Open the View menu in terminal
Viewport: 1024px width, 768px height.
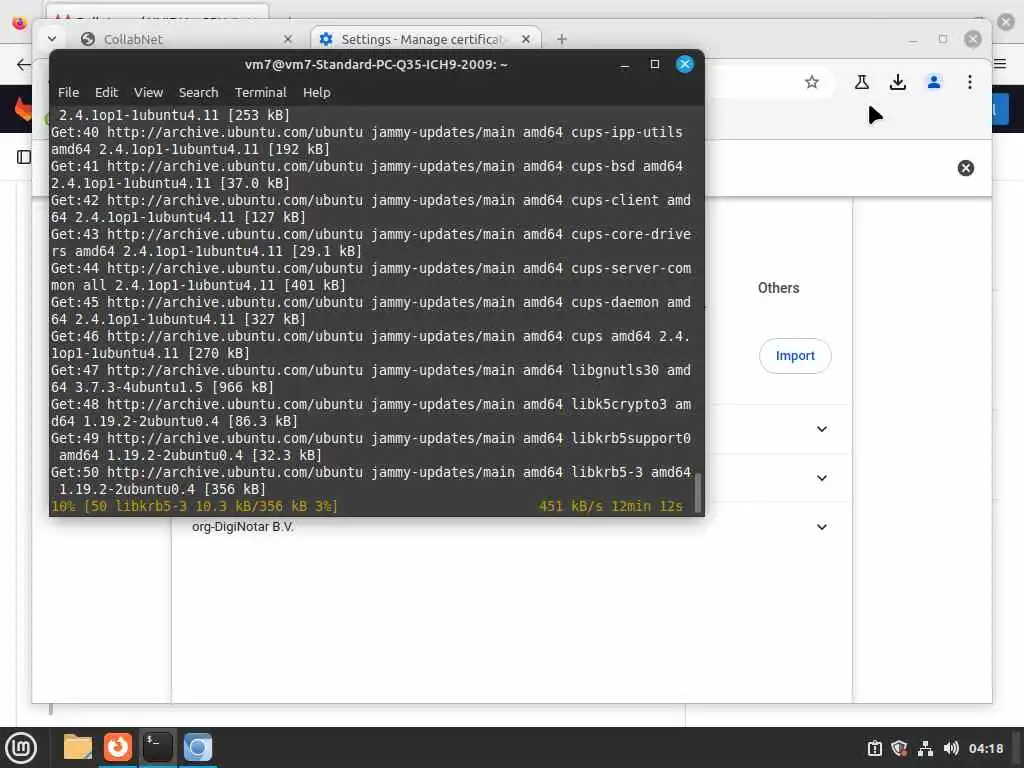[148, 93]
